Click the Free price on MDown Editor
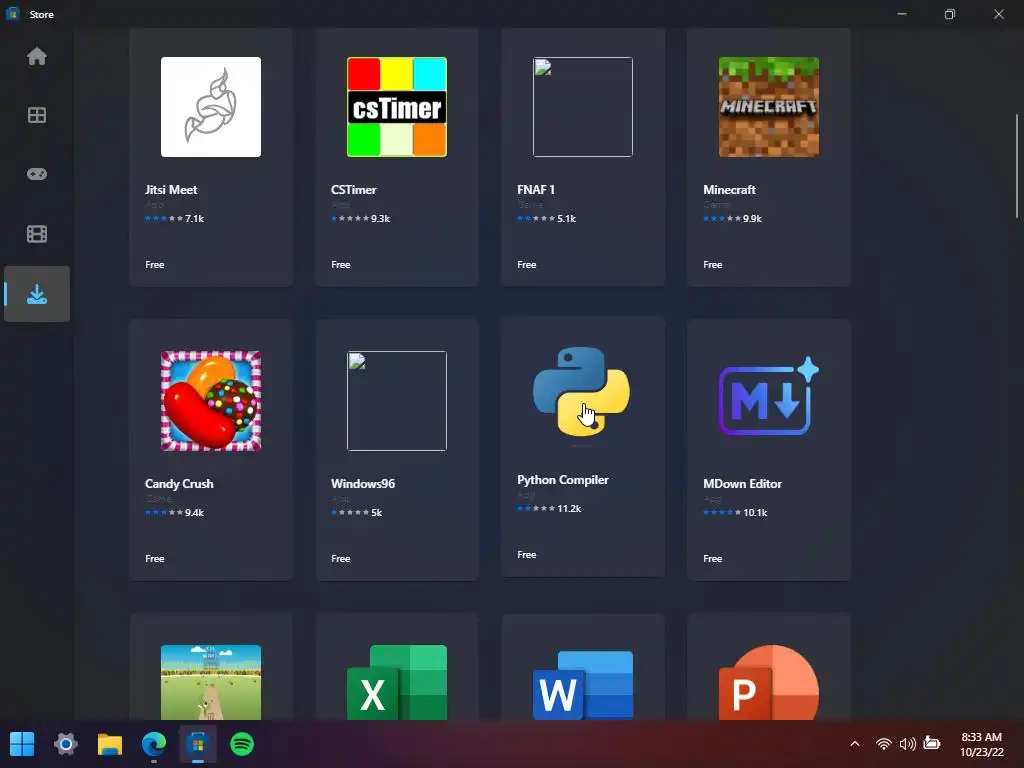 pos(713,558)
